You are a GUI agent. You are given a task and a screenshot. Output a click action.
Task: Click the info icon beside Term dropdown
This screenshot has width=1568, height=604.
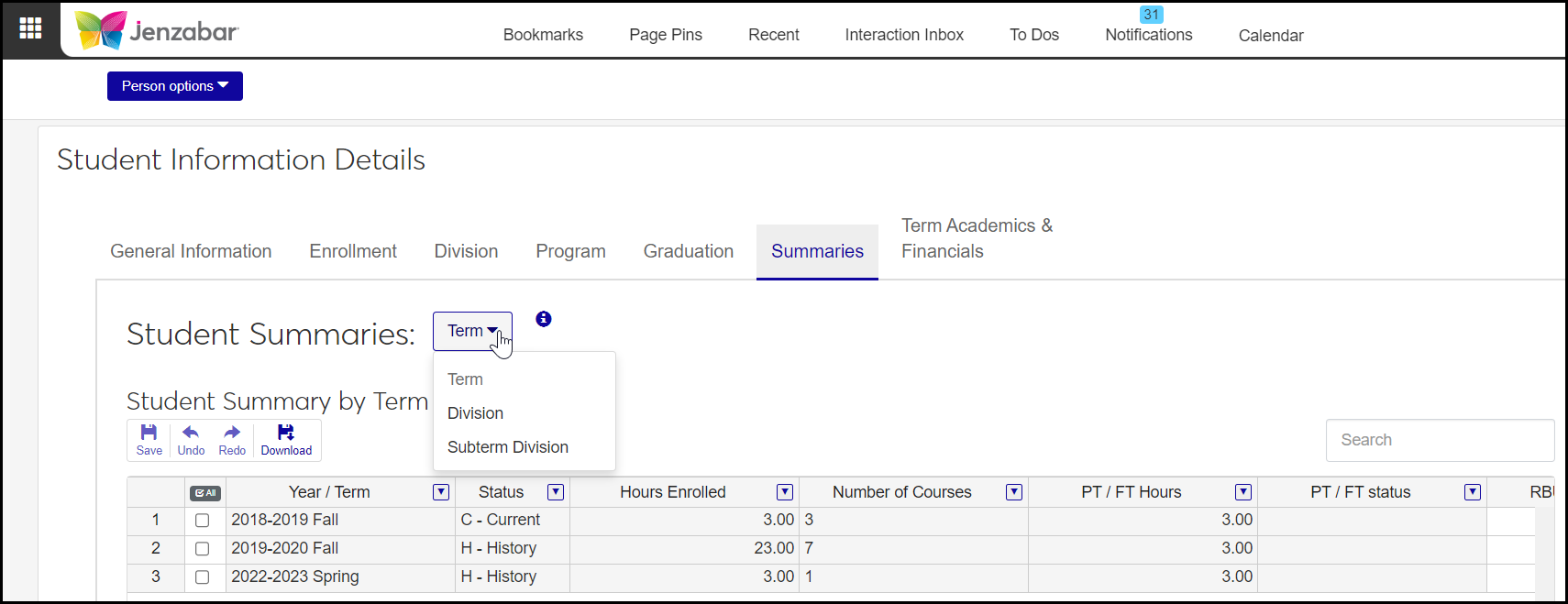544,319
